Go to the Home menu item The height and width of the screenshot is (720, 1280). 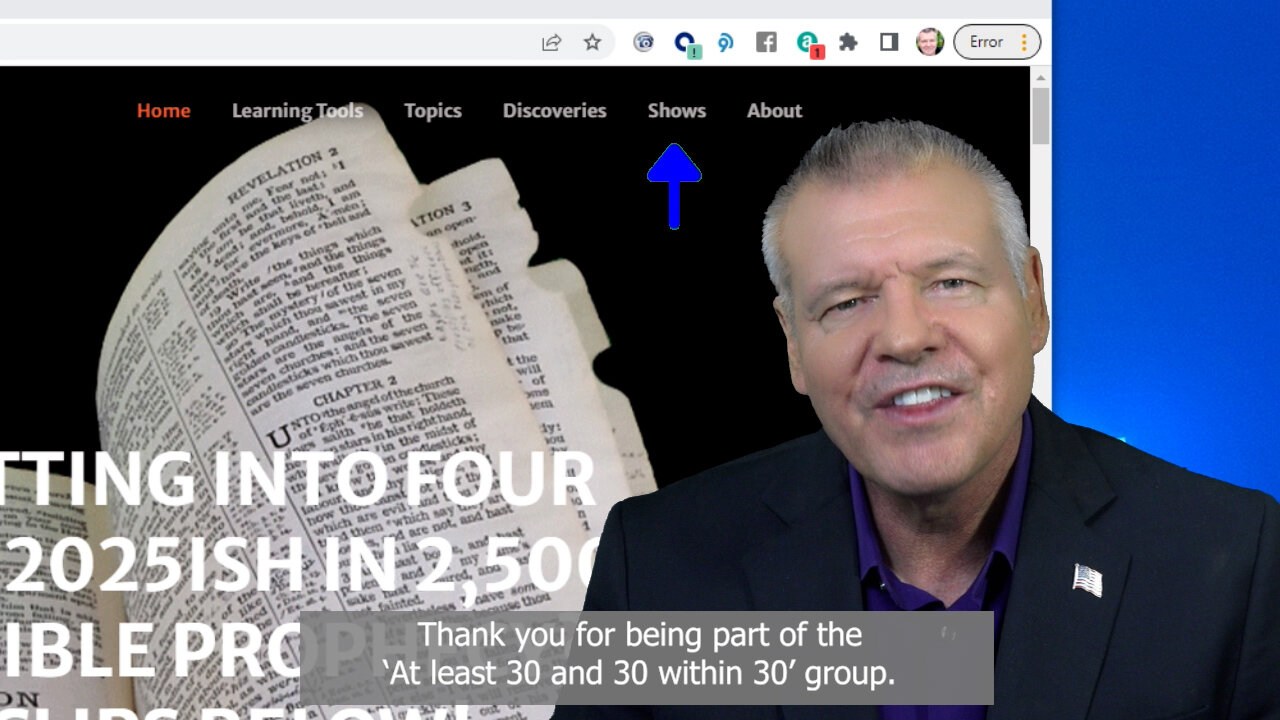pyautogui.click(x=164, y=111)
